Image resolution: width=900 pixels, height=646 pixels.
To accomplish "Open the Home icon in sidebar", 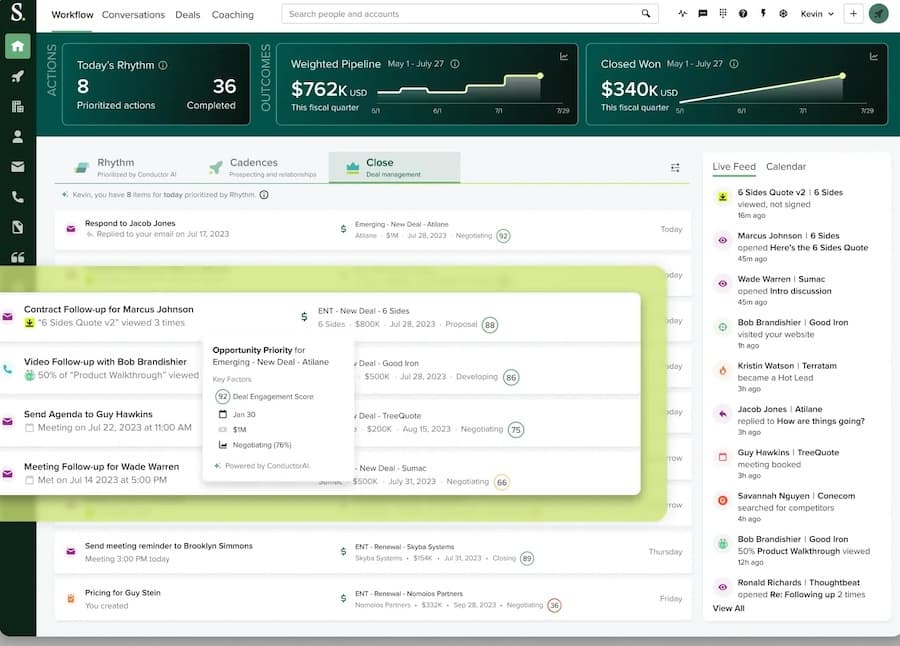I will coord(17,47).
